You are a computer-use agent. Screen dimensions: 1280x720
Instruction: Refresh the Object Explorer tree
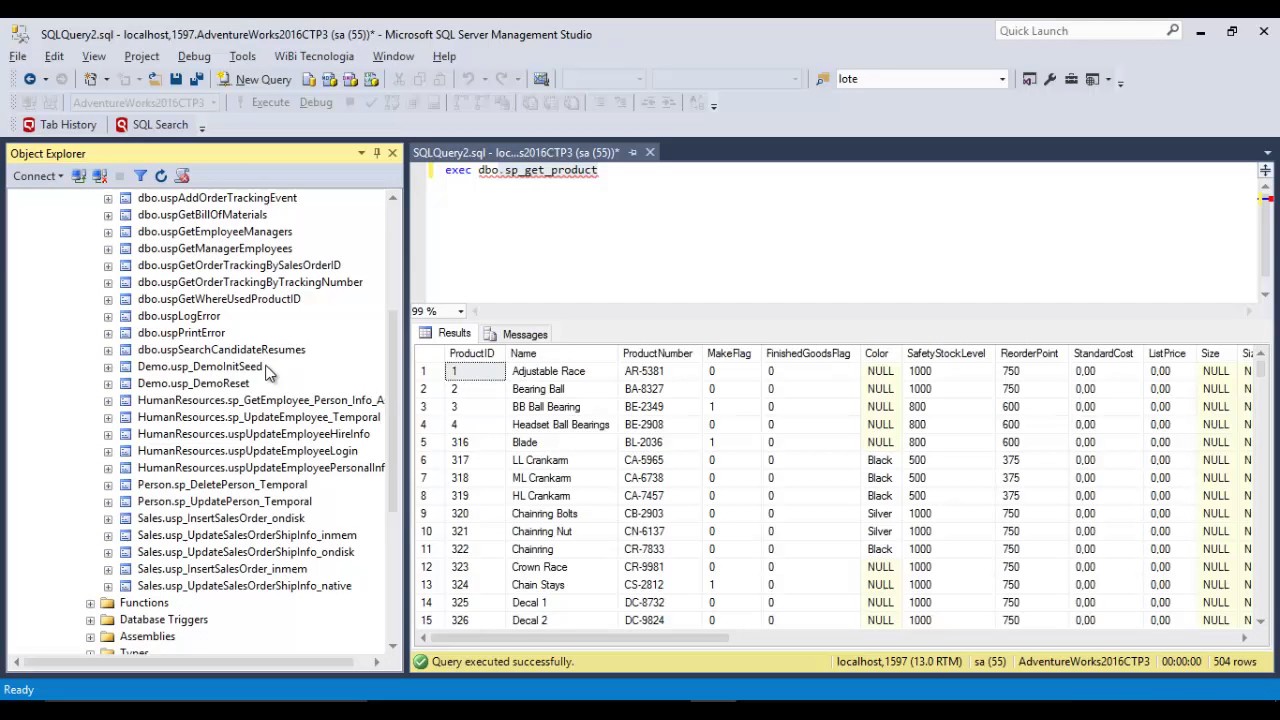coord(161,176)
